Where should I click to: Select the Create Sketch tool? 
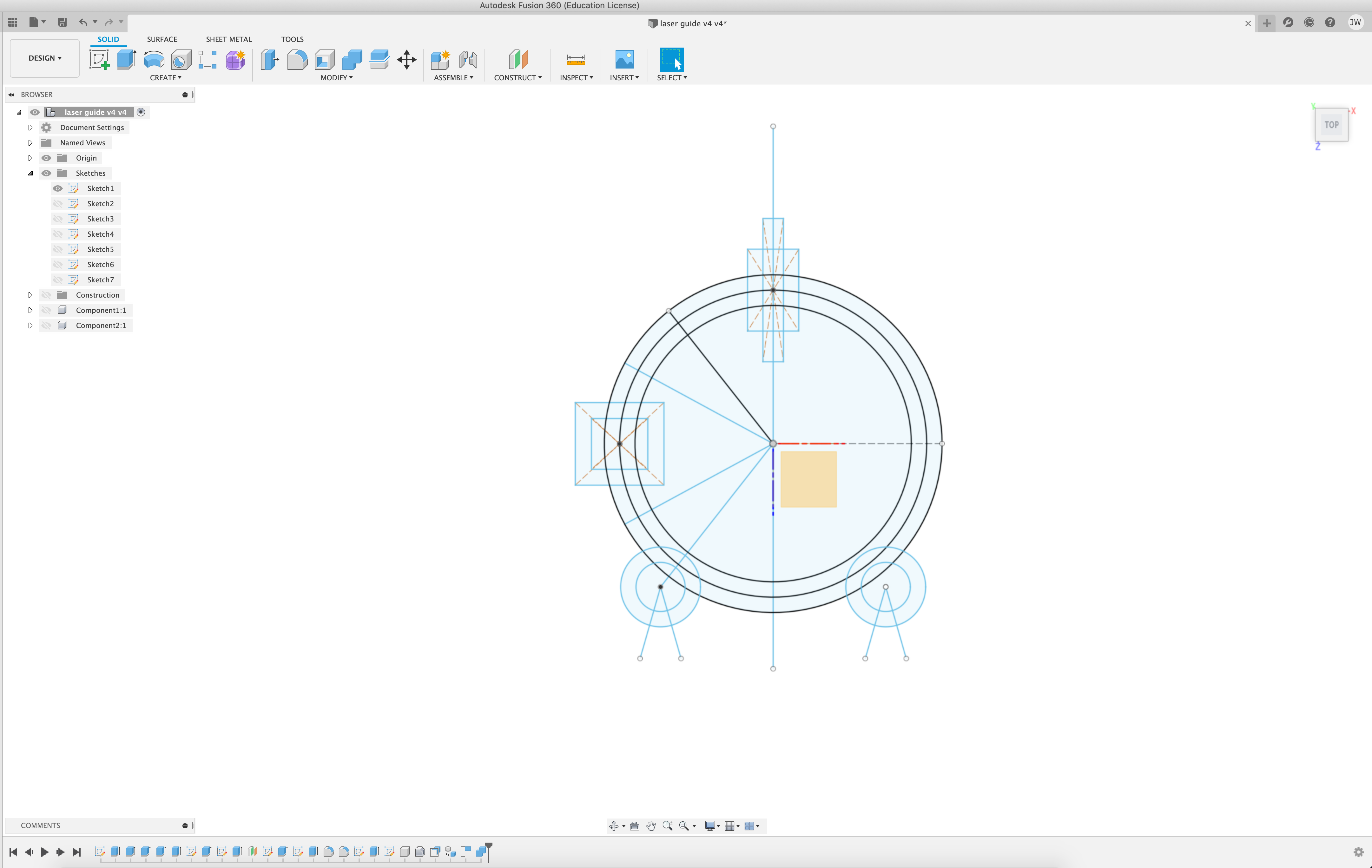[100, 59]
